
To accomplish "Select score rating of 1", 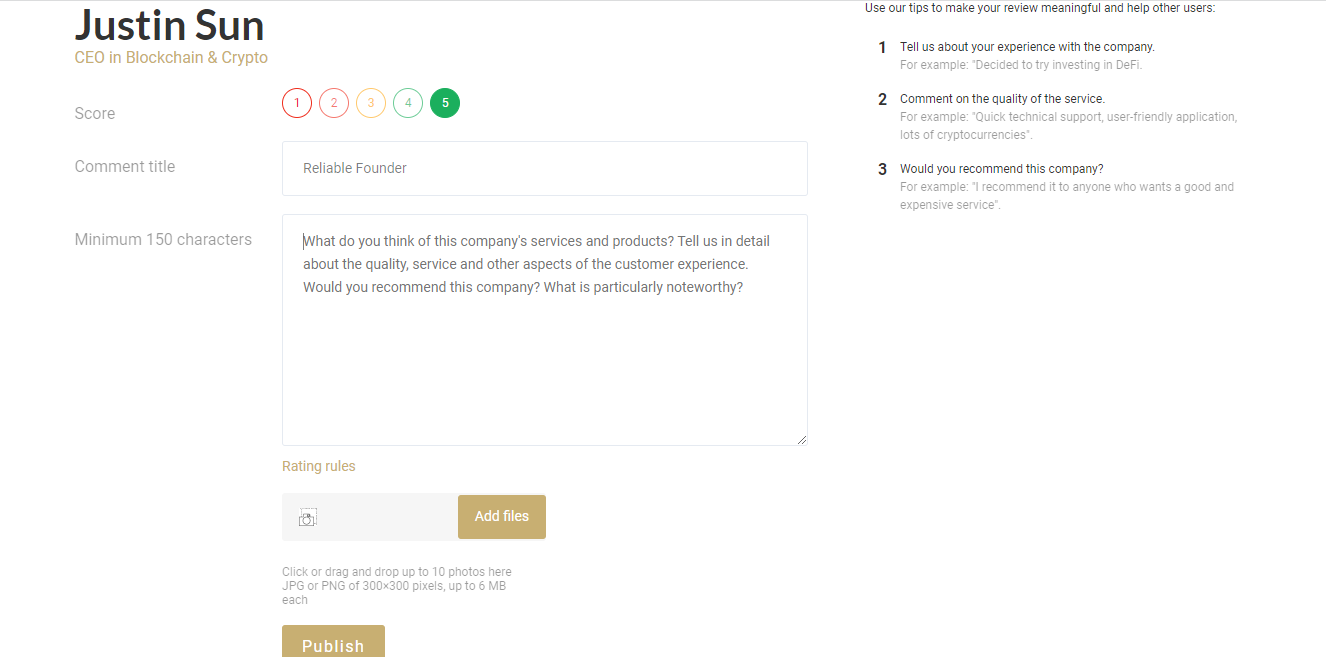I will pyautogui.click(x=296, y=102).
